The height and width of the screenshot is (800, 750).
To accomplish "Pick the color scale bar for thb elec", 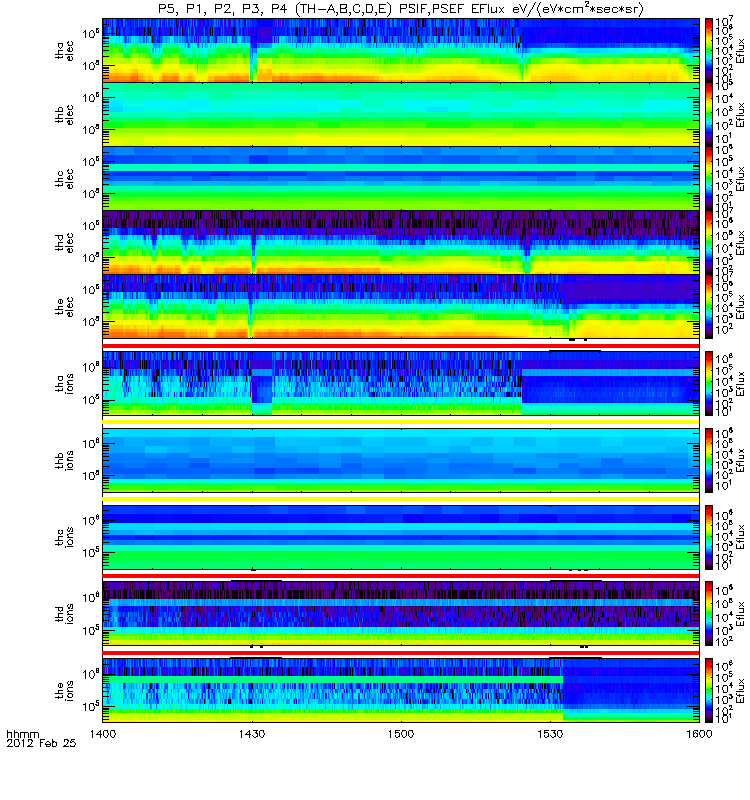I will coord(709,114).
